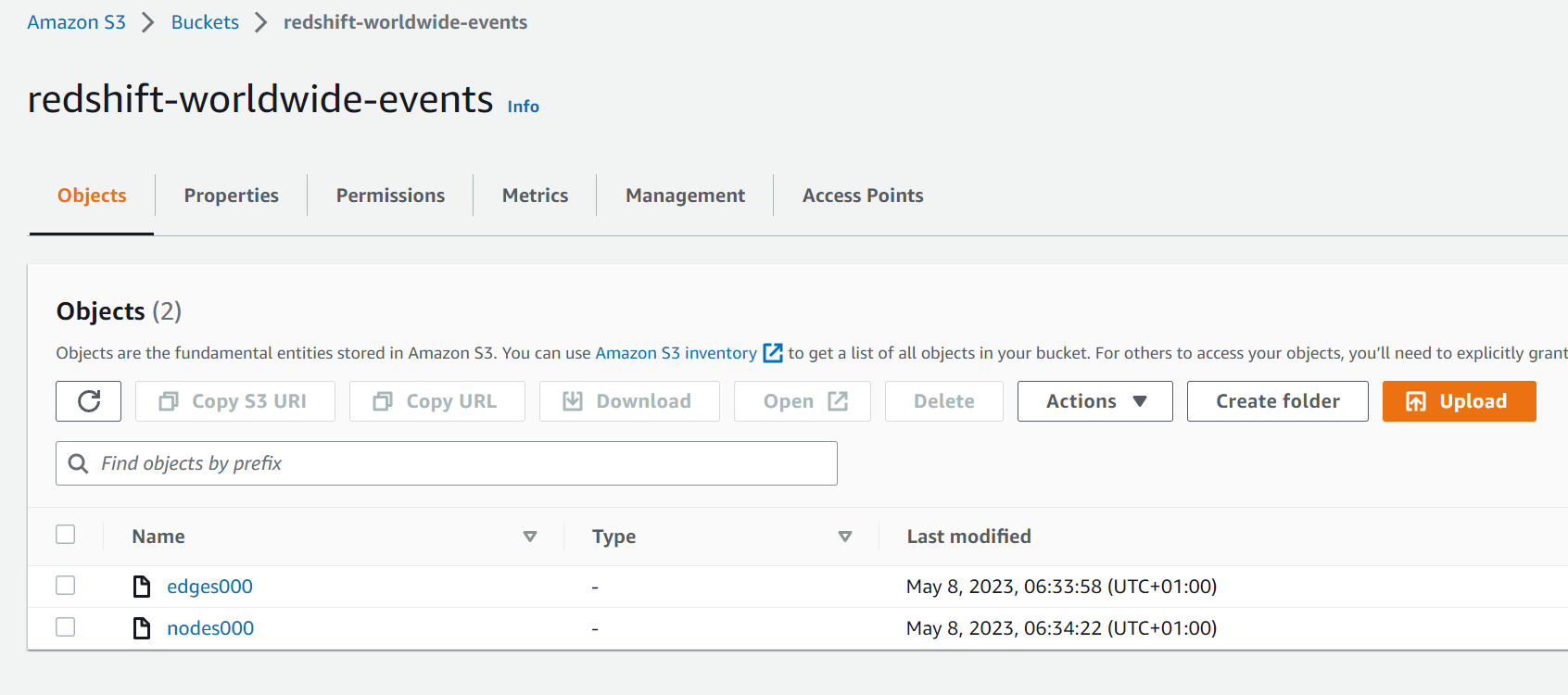
Task: Open the nodes000 object link
Action: click(x=210, y=628)
